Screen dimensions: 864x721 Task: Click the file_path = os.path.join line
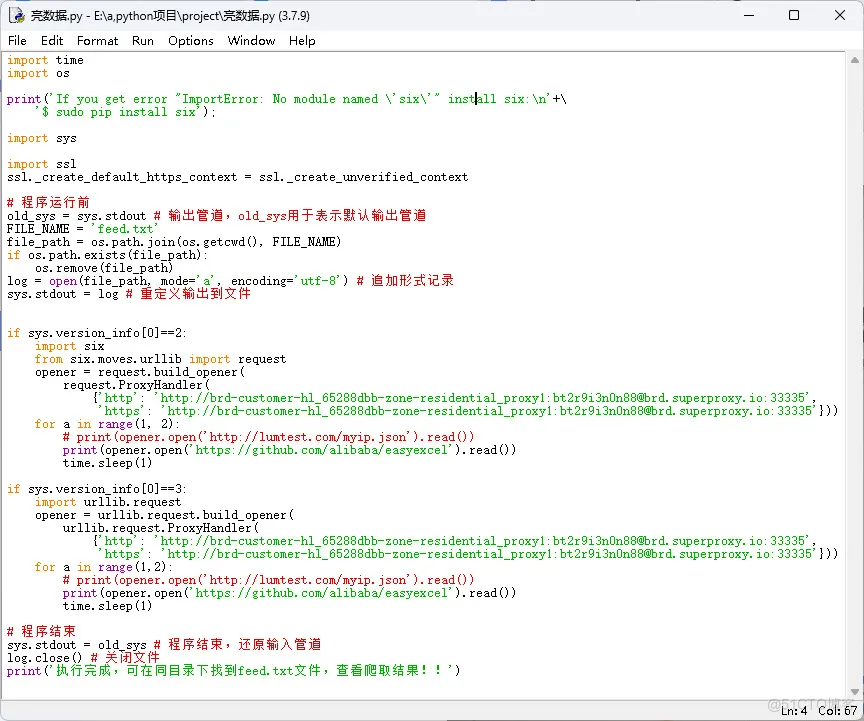(174, 242)
